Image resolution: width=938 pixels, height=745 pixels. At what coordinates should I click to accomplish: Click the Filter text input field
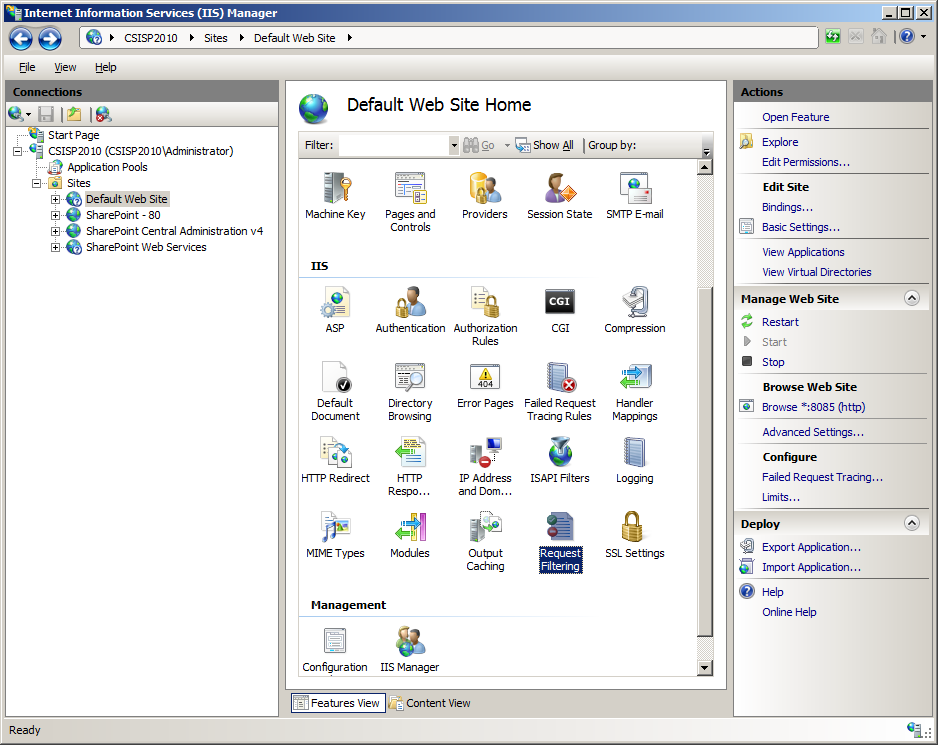(x=393, y=145)
